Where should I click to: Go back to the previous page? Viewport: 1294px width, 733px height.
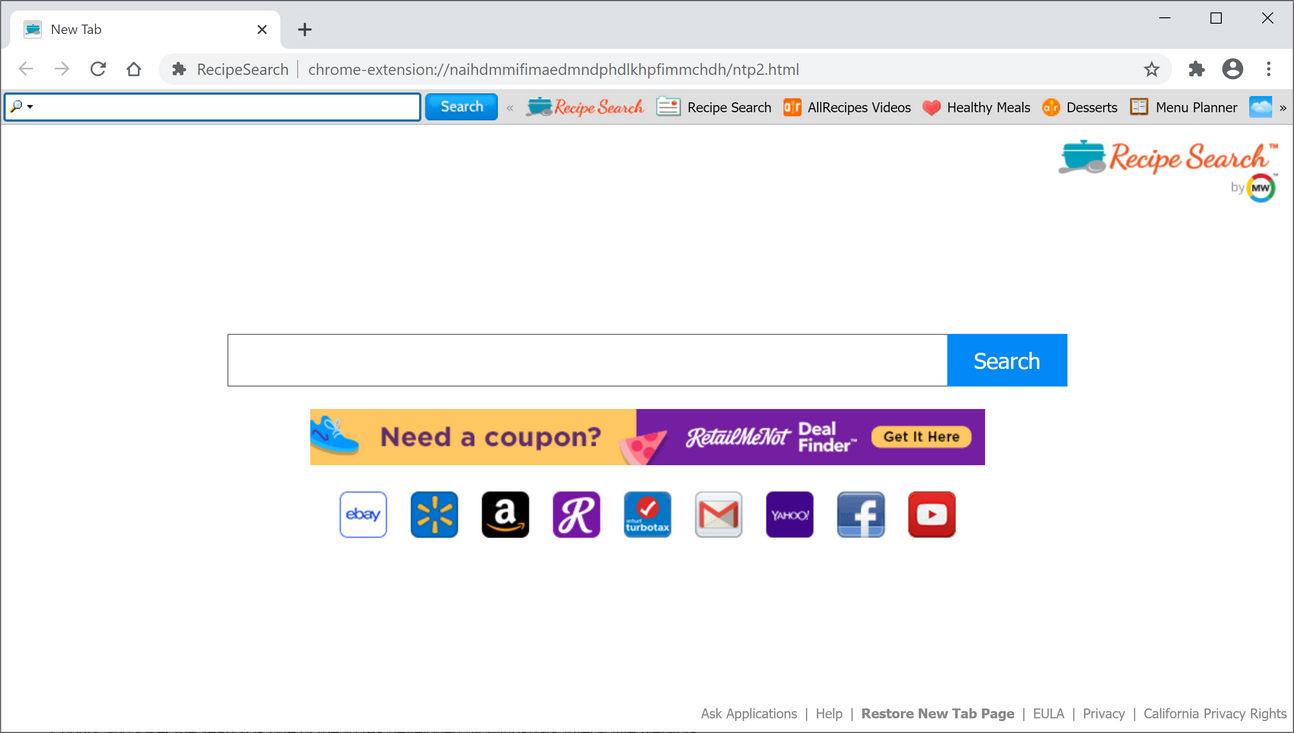tap(26, 69)
